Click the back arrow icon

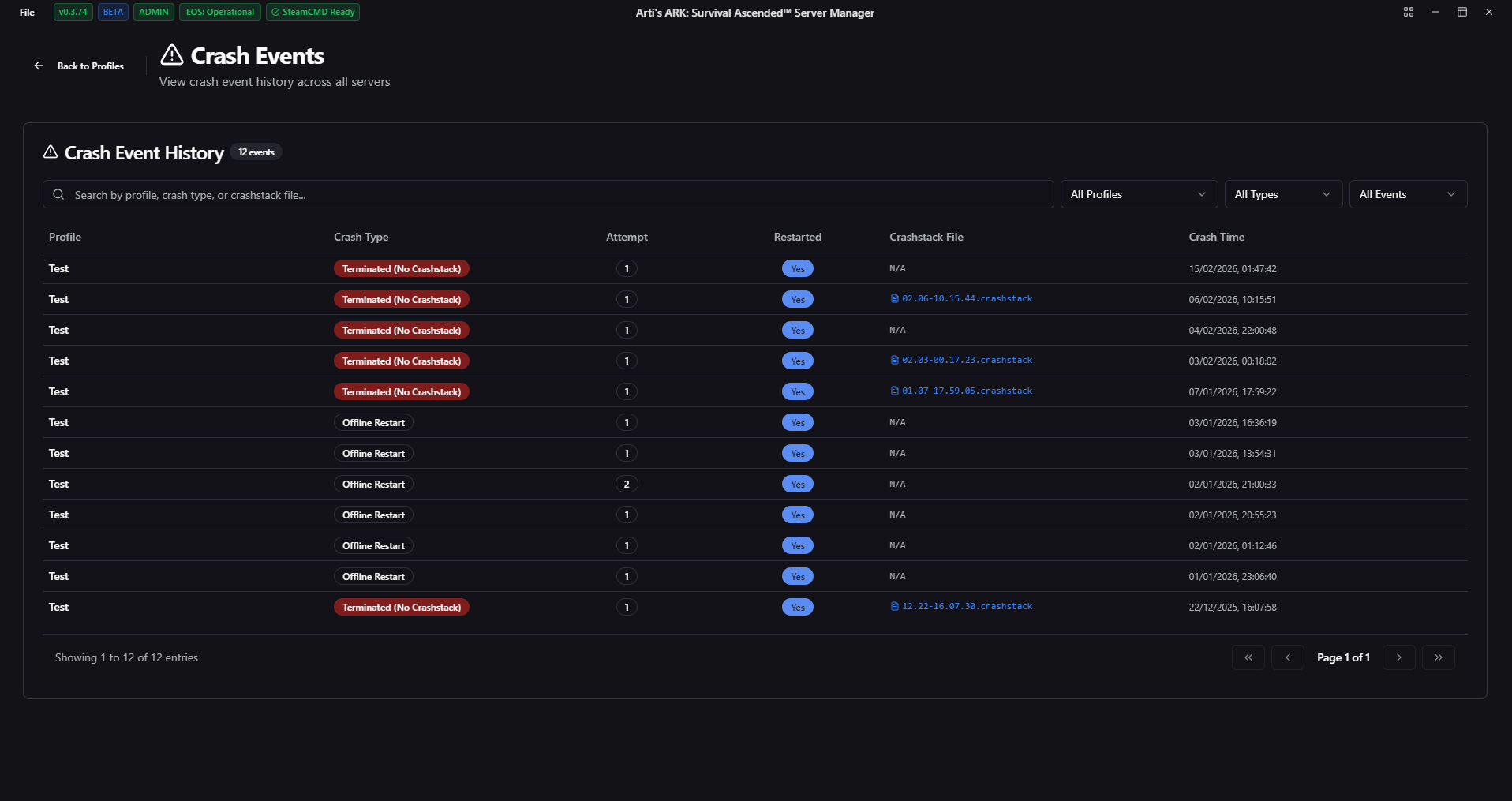(39, 66)
